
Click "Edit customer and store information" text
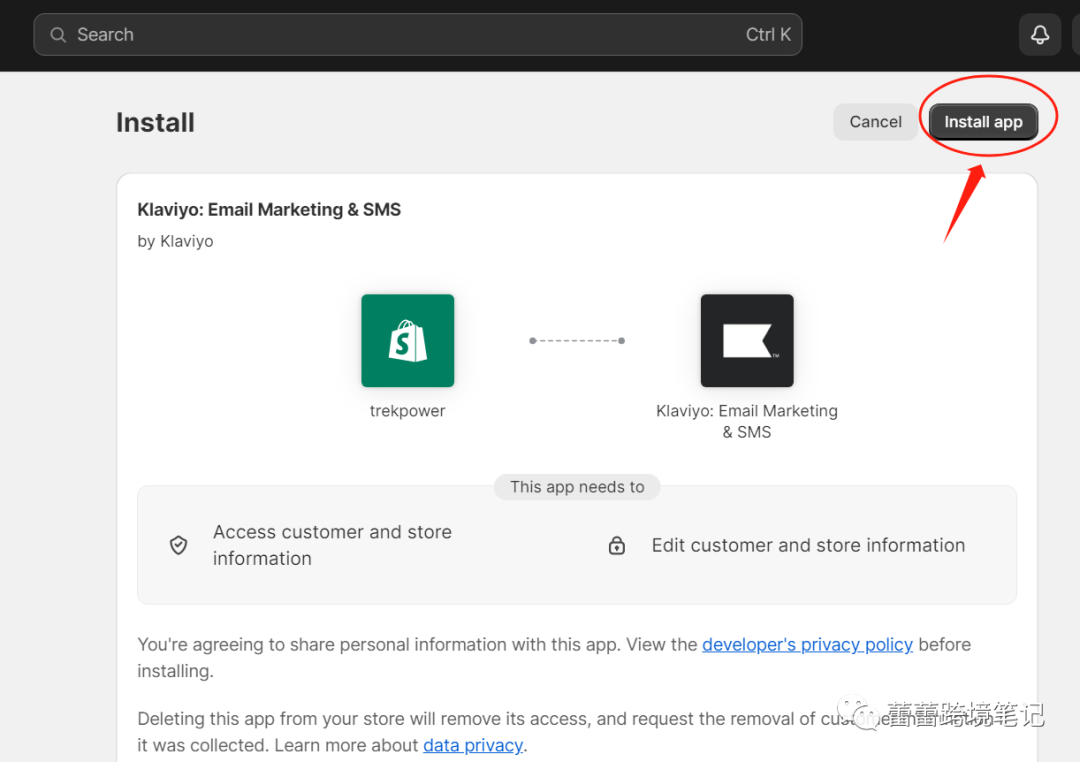pyautogui.click(x=808, y=545)
